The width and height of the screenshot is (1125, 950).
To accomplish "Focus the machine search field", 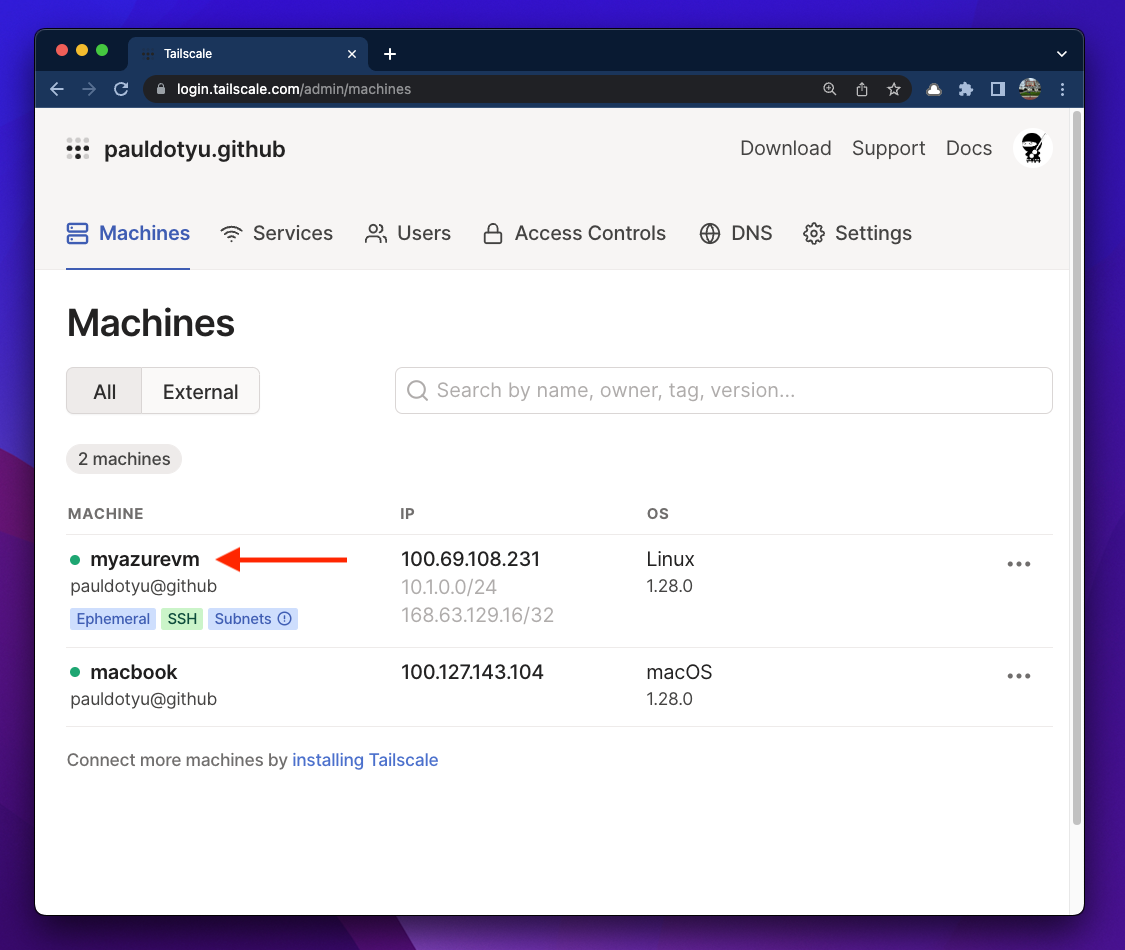I will pyautogui.click(x=724, y=391).
